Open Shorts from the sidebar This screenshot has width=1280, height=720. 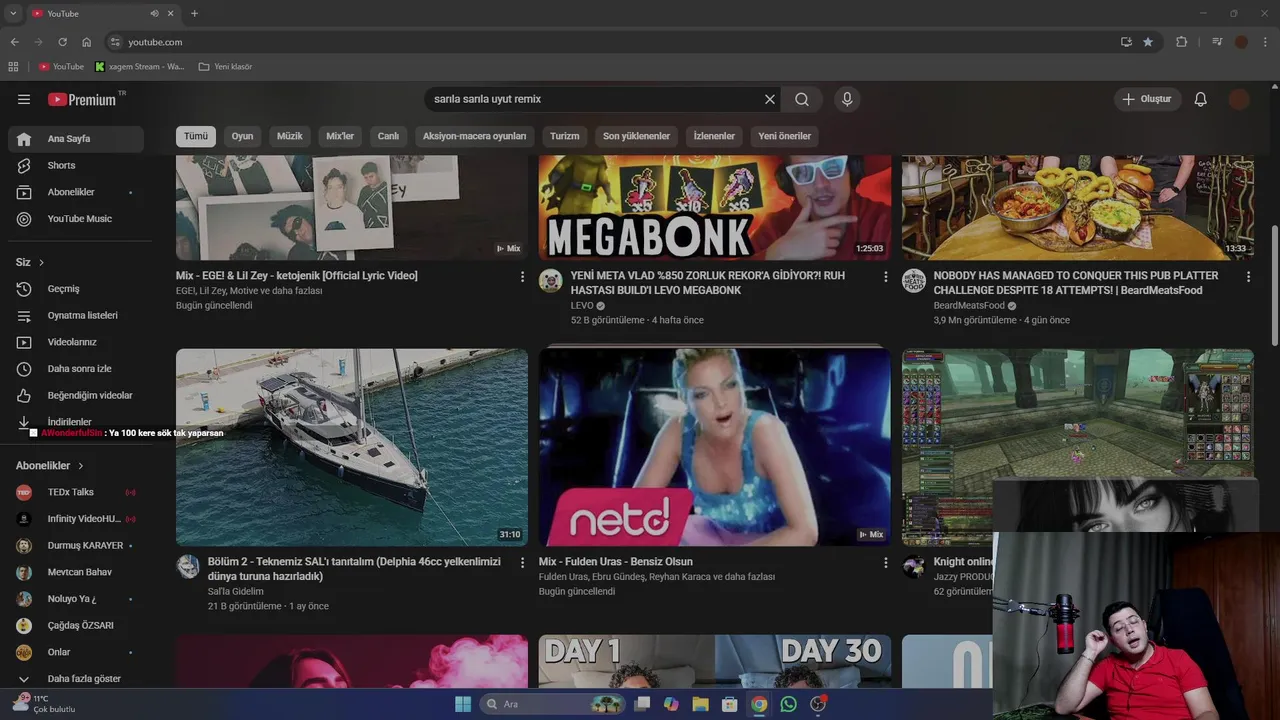coord(76,165)
